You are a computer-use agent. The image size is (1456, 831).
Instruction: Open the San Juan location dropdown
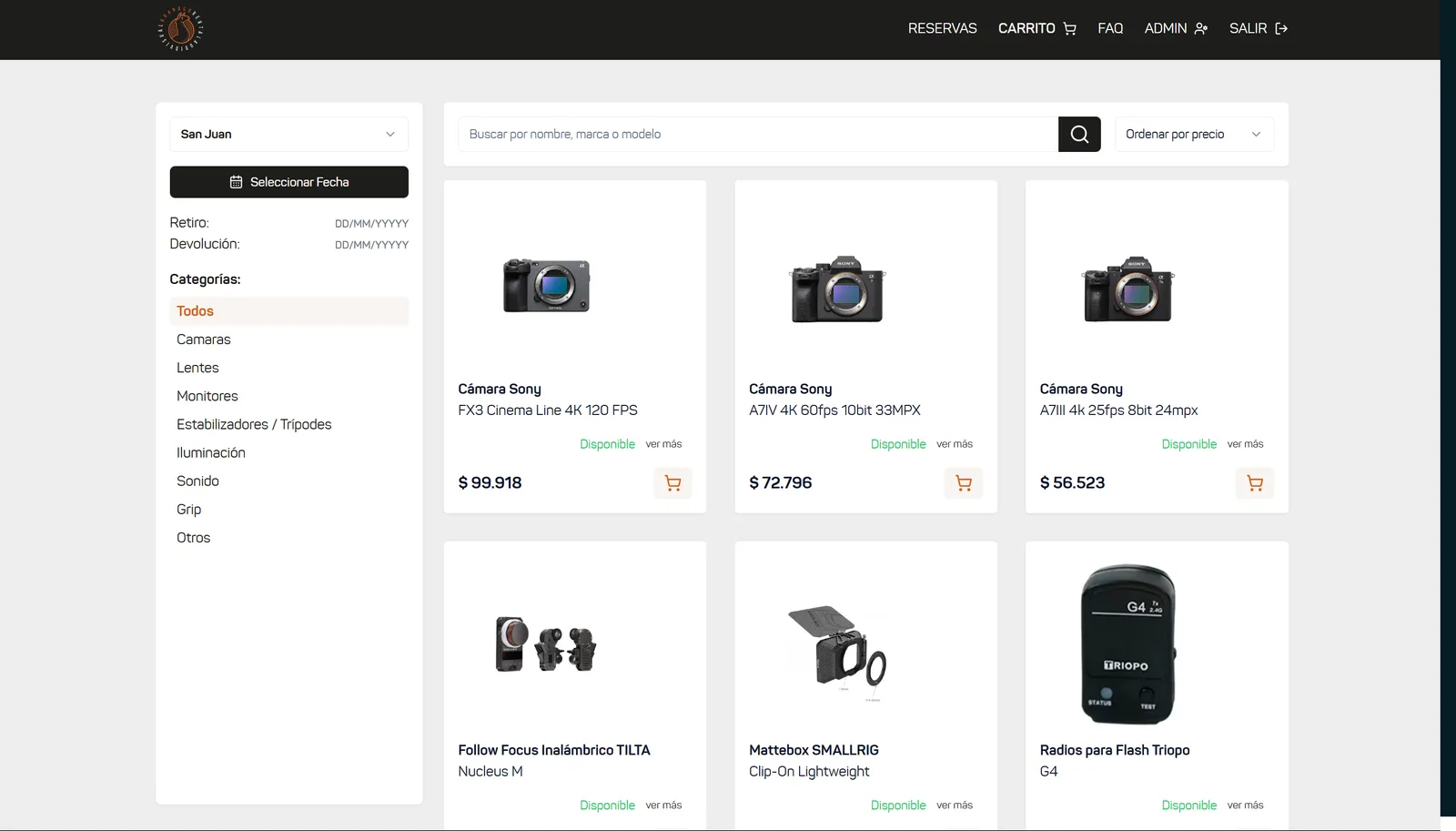288,134
